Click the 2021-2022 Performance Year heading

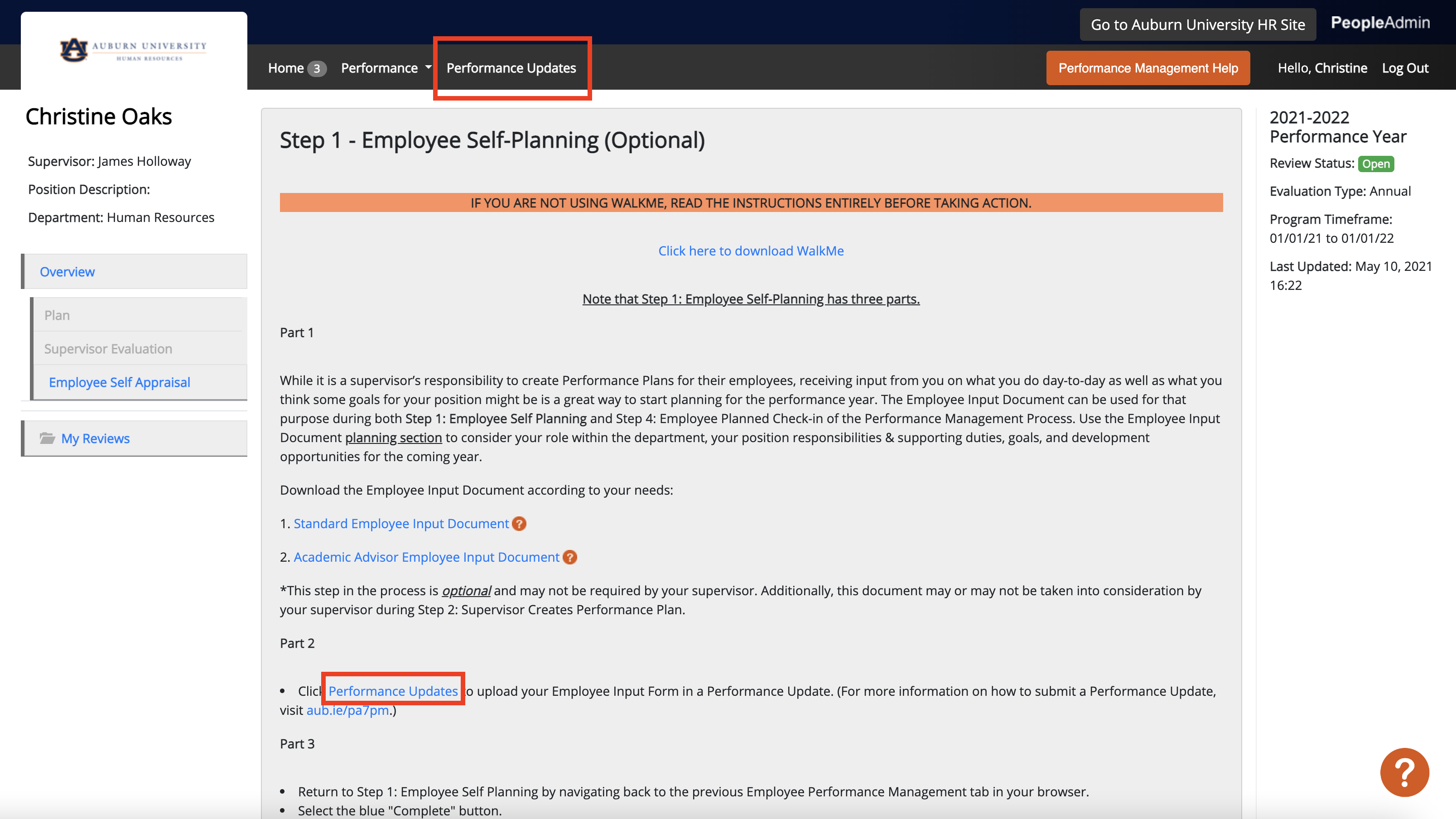click(1338, 126)
